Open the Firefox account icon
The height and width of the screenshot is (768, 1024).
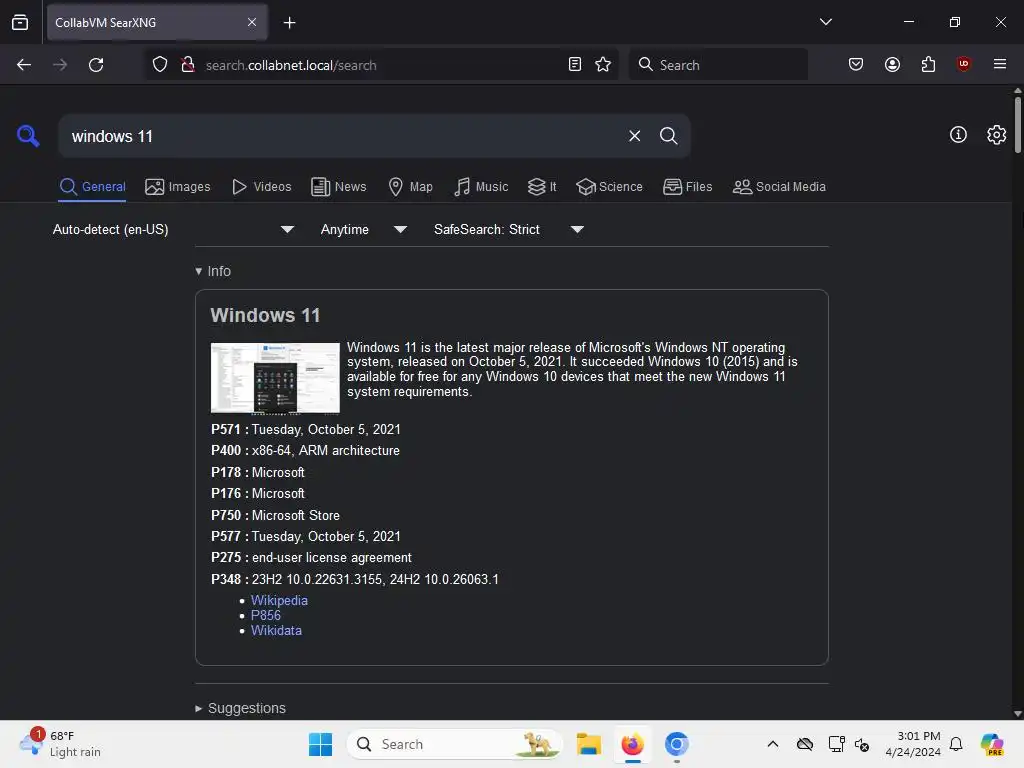(892, 64)
